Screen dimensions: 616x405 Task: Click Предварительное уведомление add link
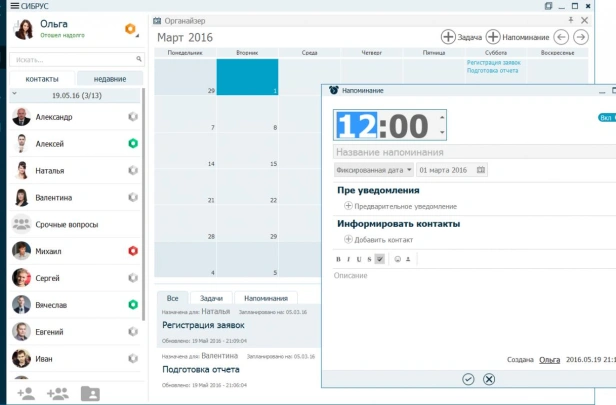click(401, 206)
